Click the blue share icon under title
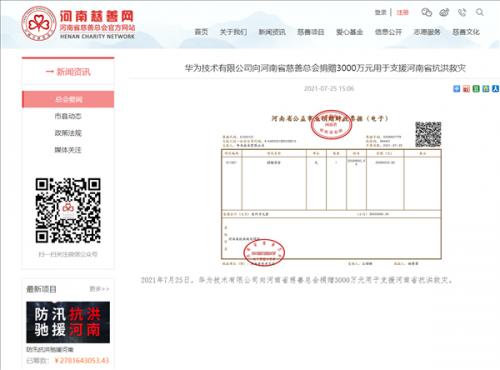 coord(456,88)
